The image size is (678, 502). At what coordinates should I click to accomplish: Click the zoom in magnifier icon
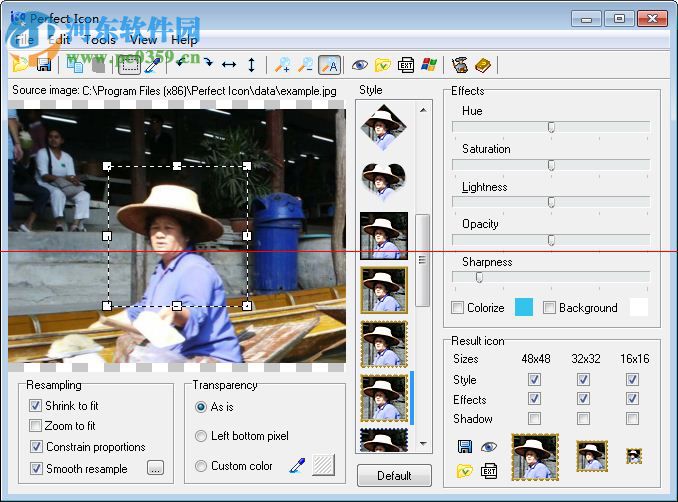[283, 65]
